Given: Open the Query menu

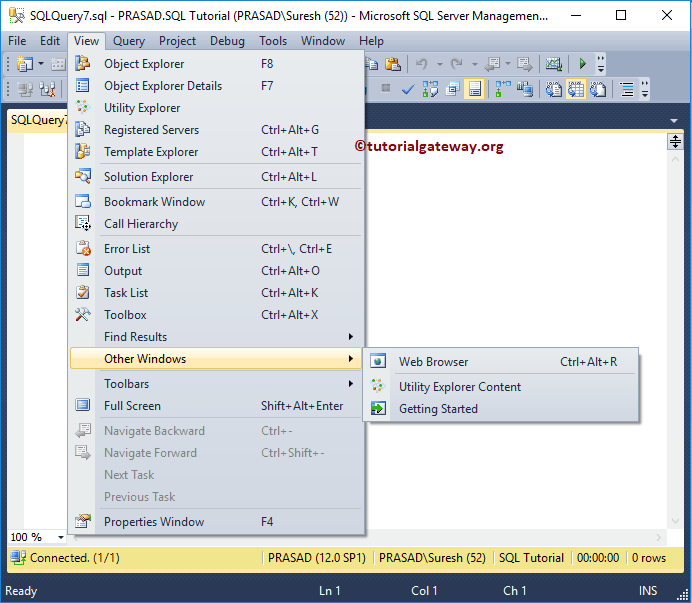Looking at the screenshot, I should tap(129, 41).
